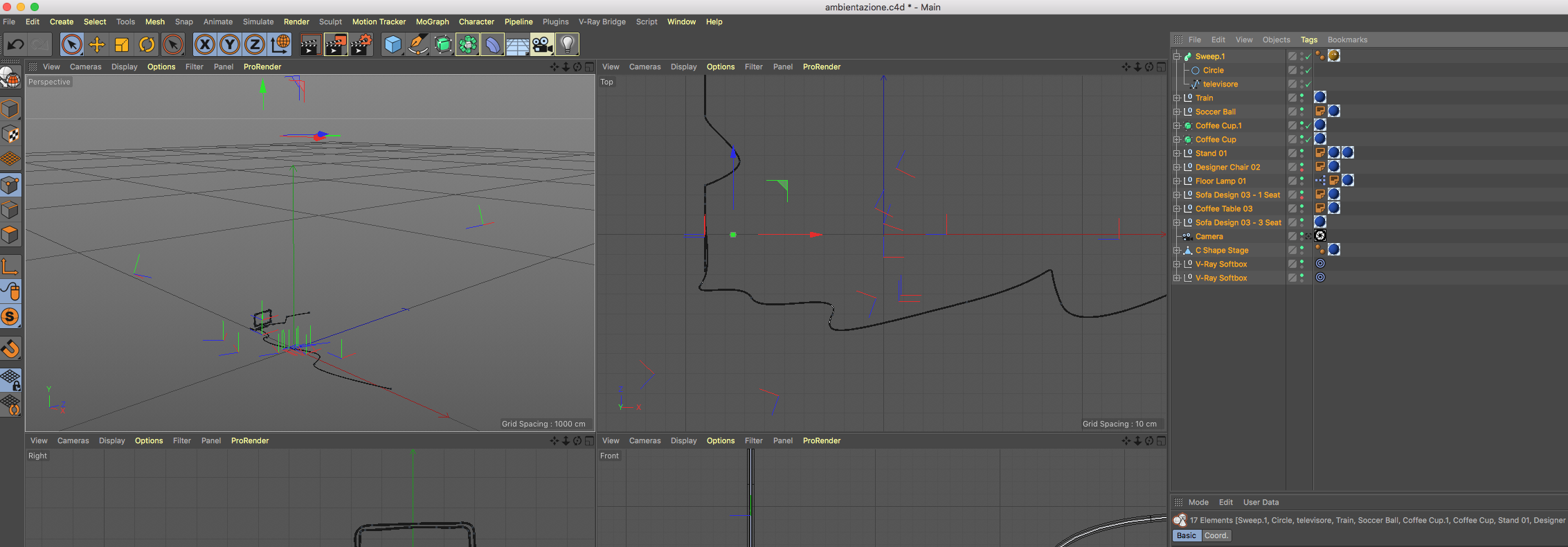Expand the Soccer Ball hierarchy

point(1176,111)
